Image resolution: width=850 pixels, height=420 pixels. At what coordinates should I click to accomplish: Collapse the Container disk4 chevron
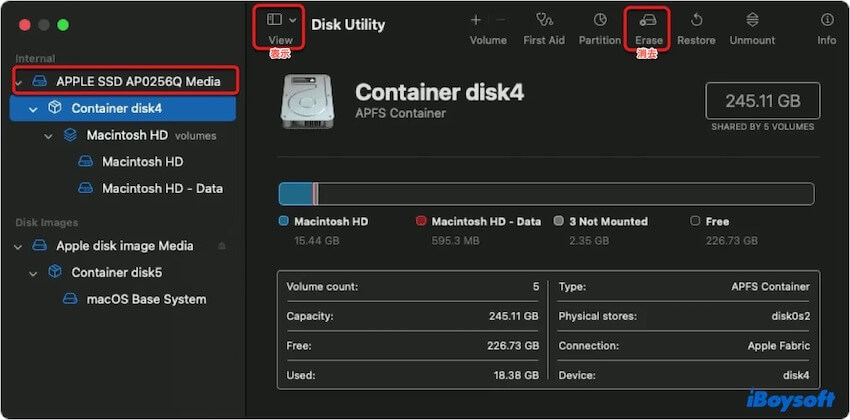[x=33, y=109]
